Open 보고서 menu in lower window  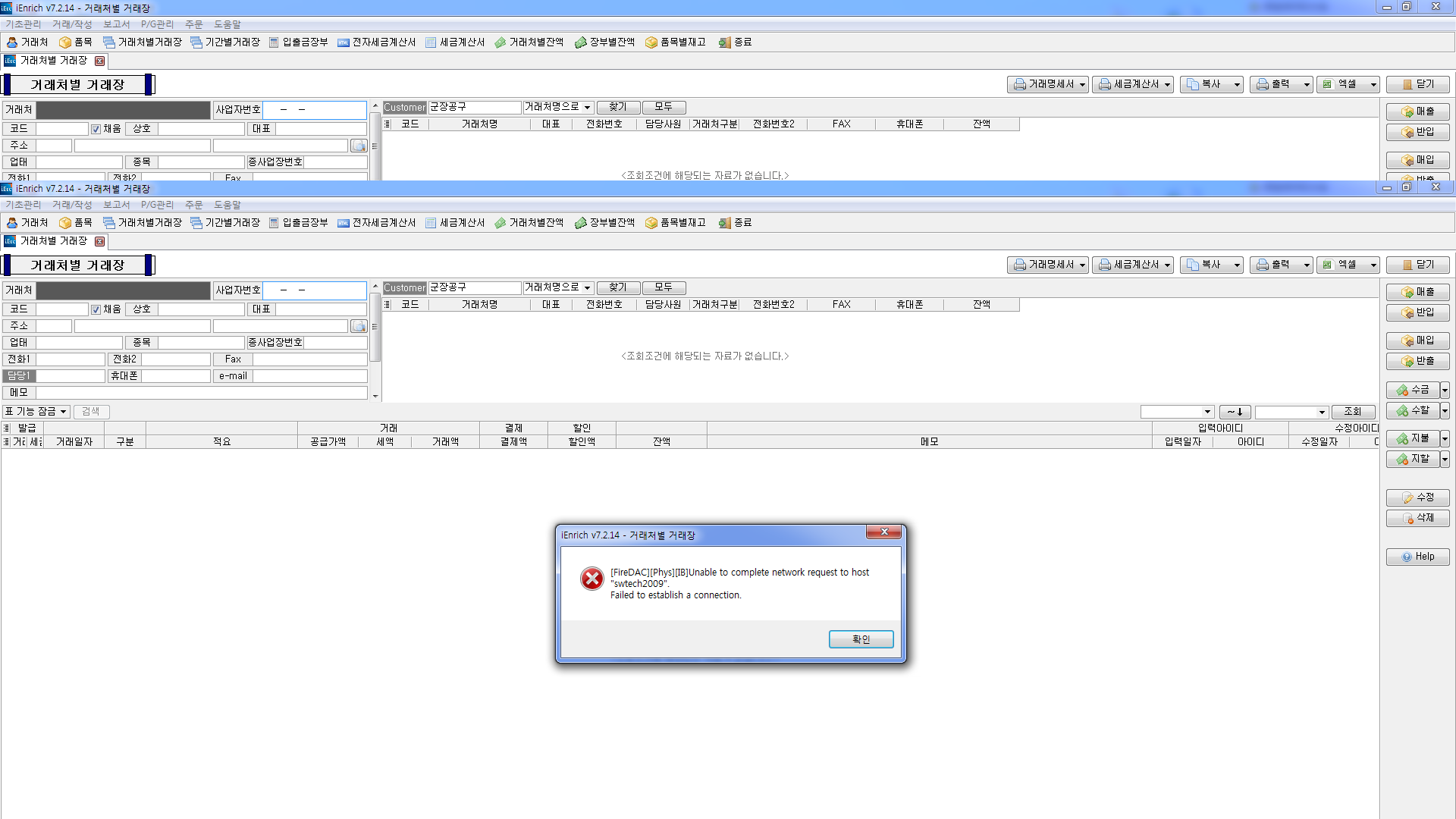click(117, 205)
